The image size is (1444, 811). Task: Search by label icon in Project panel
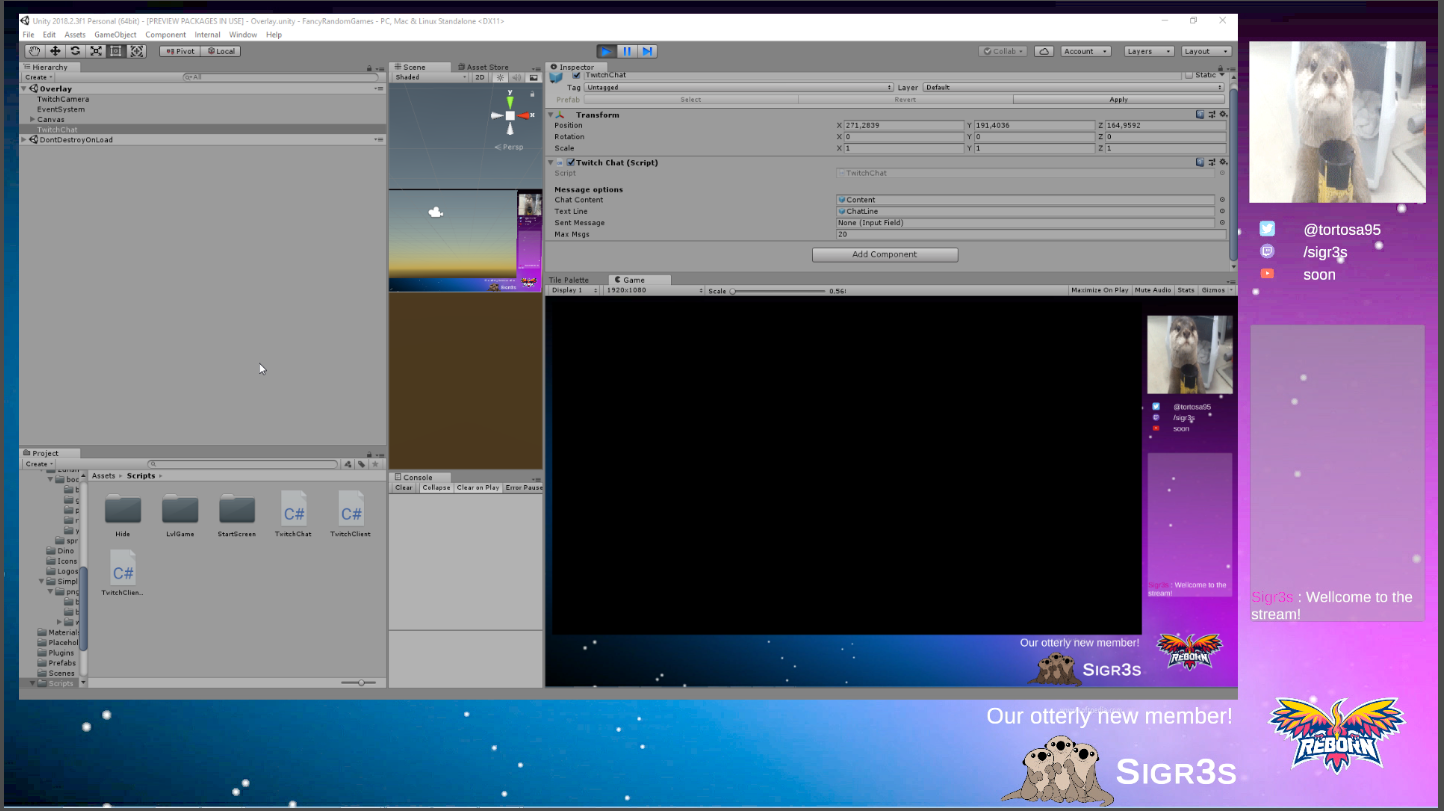361,464
